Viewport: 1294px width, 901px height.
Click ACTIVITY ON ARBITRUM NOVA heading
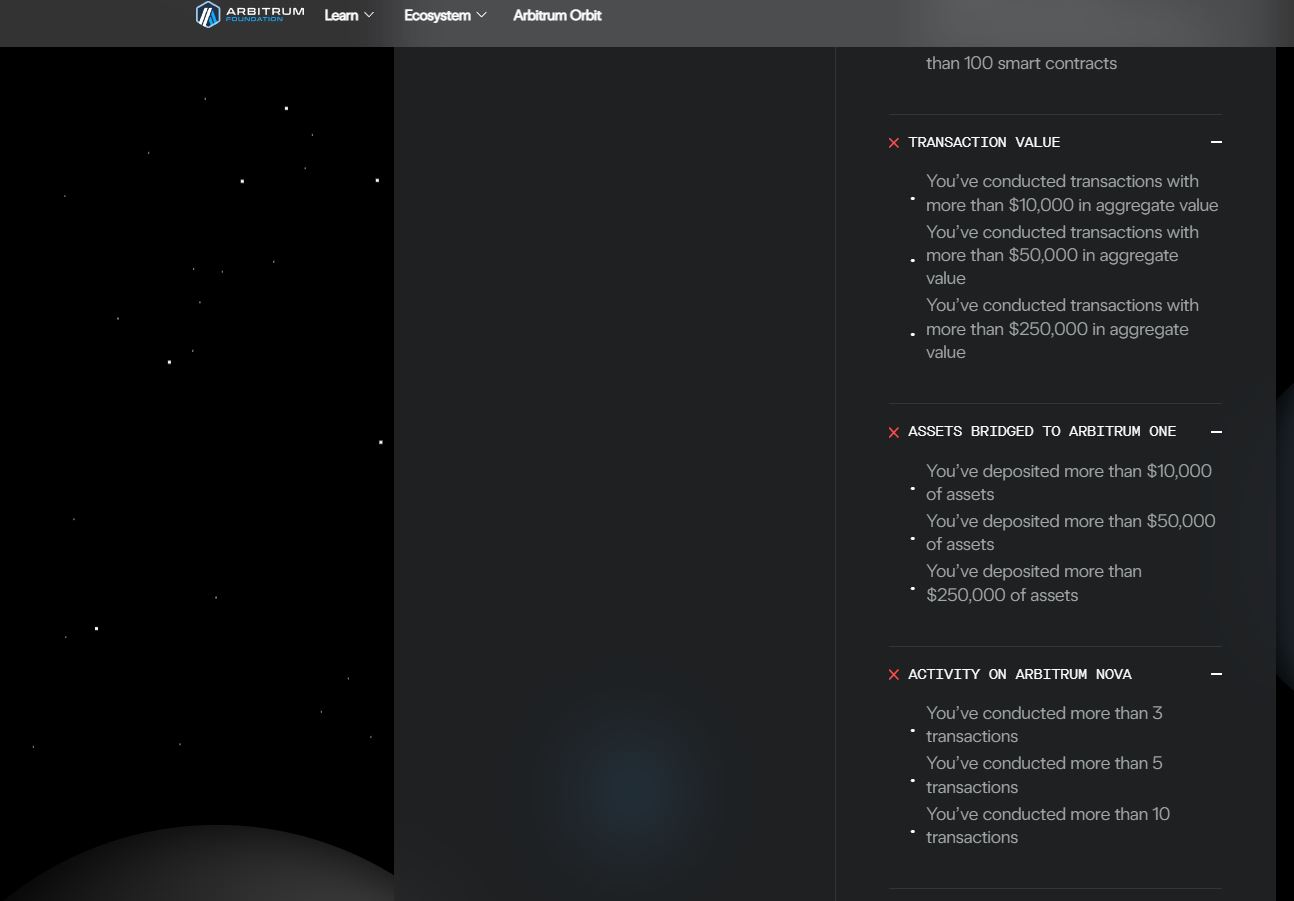pyautogui.click(x=1020, y=674)
